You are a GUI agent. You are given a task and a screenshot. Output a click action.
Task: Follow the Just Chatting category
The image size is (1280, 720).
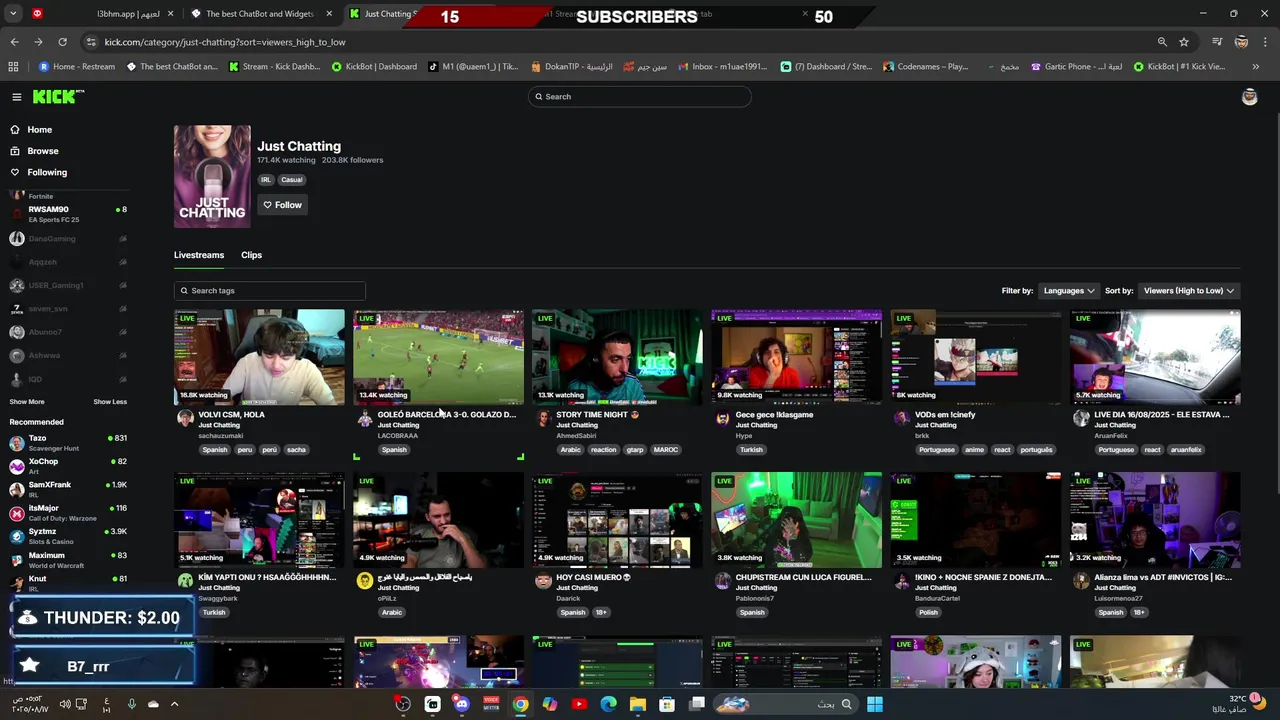[283, 205]
